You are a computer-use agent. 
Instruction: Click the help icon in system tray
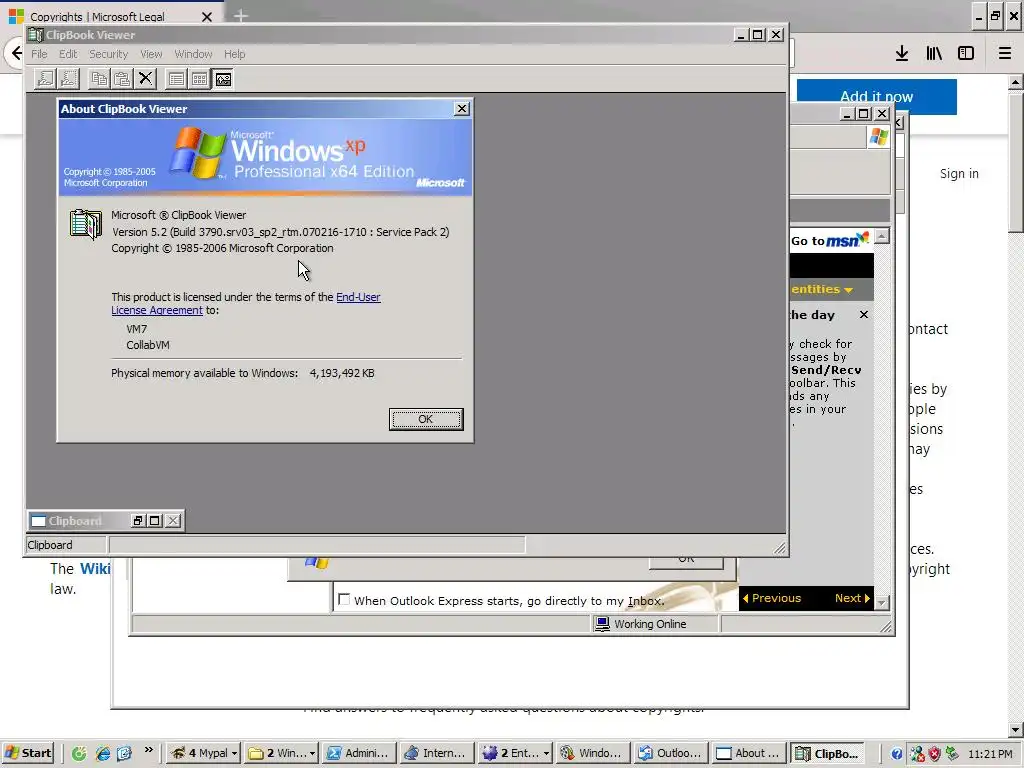point(897,754)
